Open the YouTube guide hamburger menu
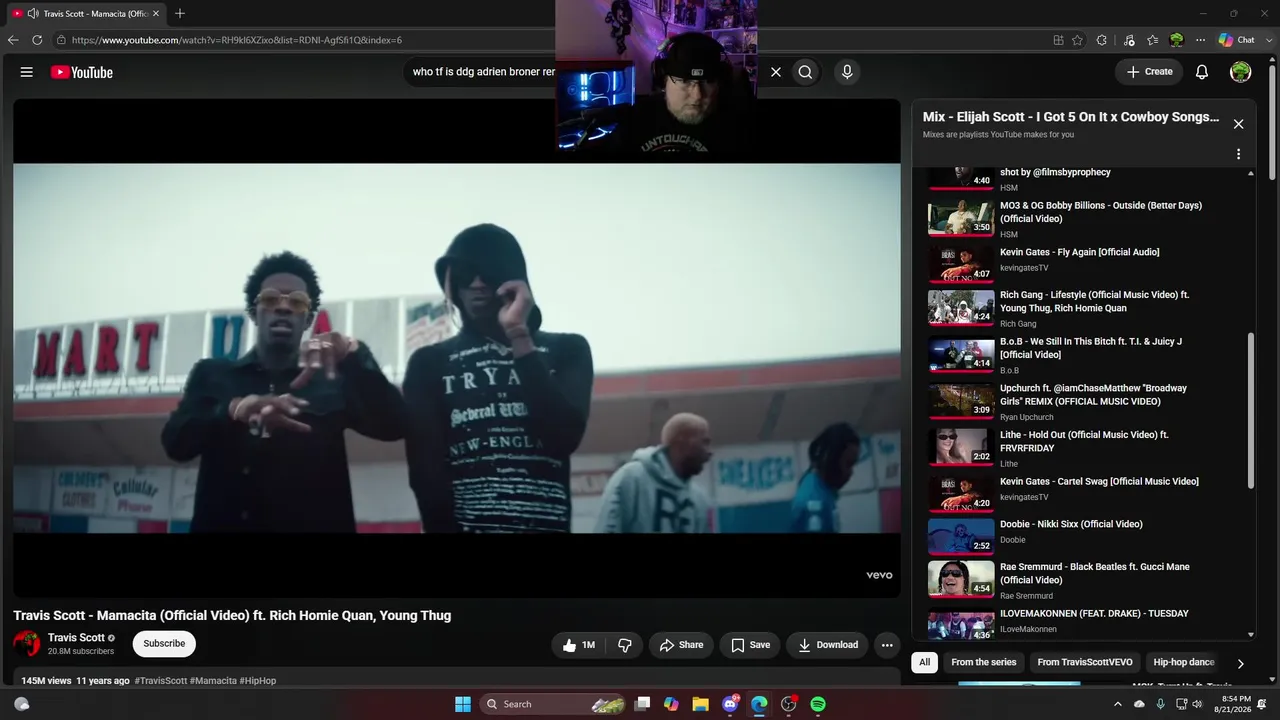This screenshot has width=1280, height=720. coord(27,72)
